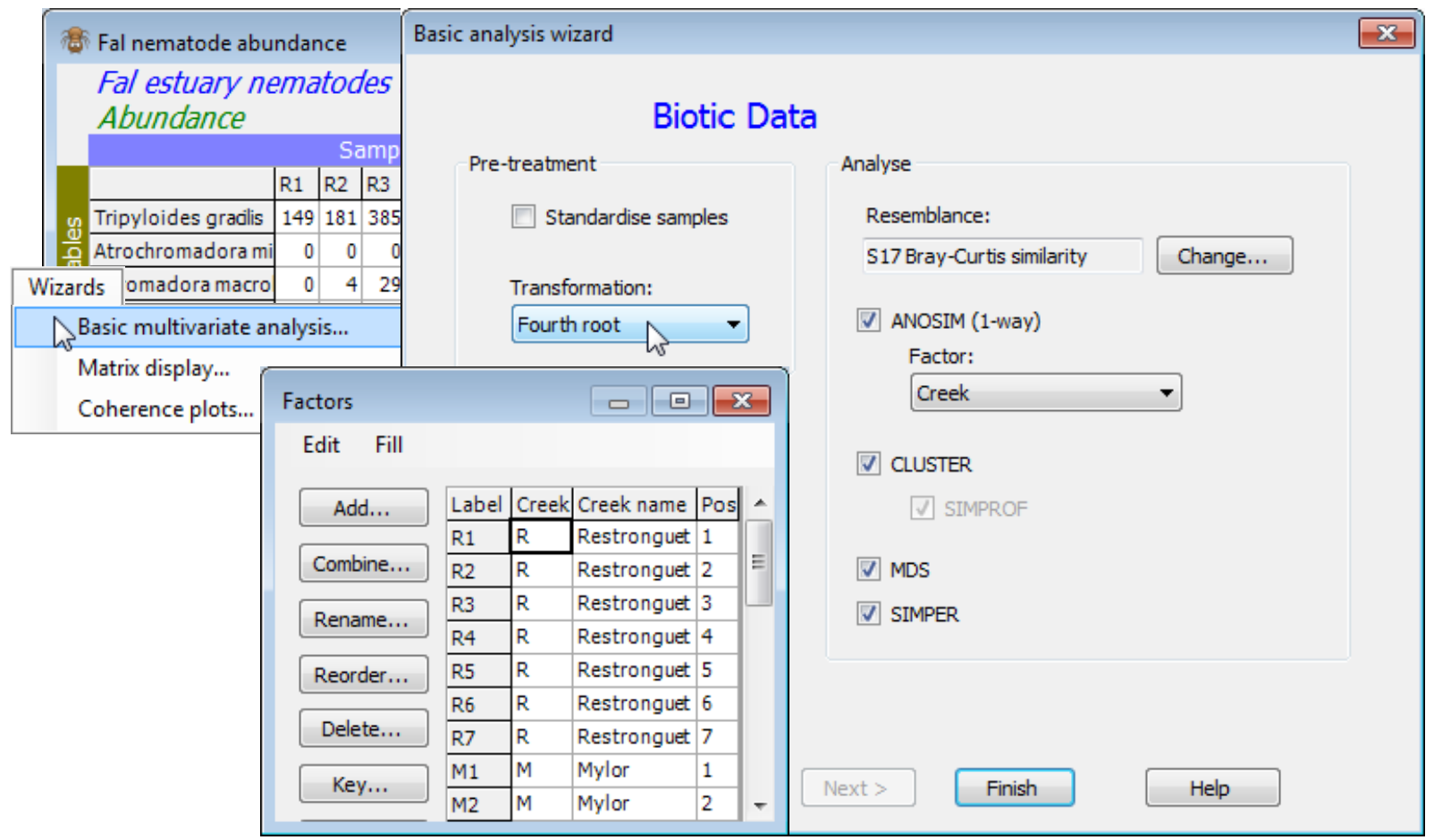The height and width of the screenshot is (840, 1434).
Task: Click the Creek name column header
Action: (x=634, y=504)
